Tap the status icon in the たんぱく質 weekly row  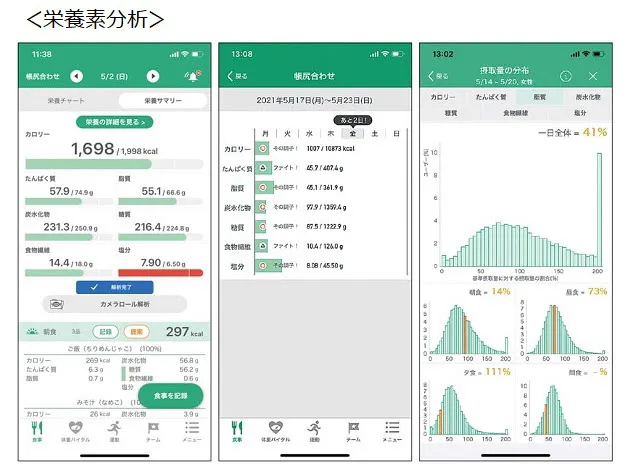(262, 168)
